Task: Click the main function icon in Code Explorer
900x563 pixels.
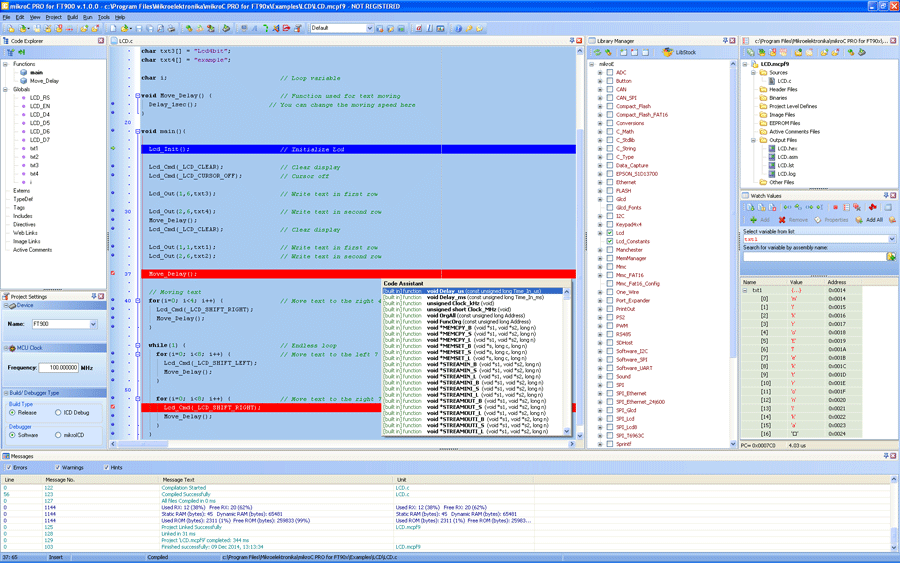Action: (24, 72)
